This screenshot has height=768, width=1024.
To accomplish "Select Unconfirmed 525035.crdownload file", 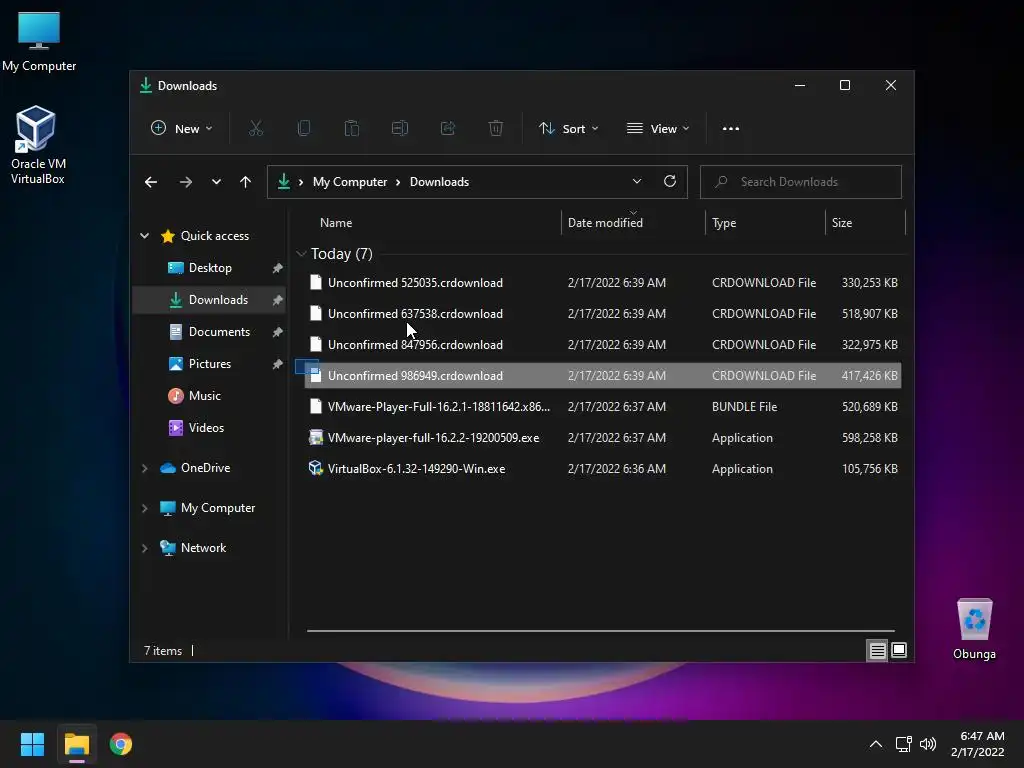I will pyautogui.click(x=603, y=283).
